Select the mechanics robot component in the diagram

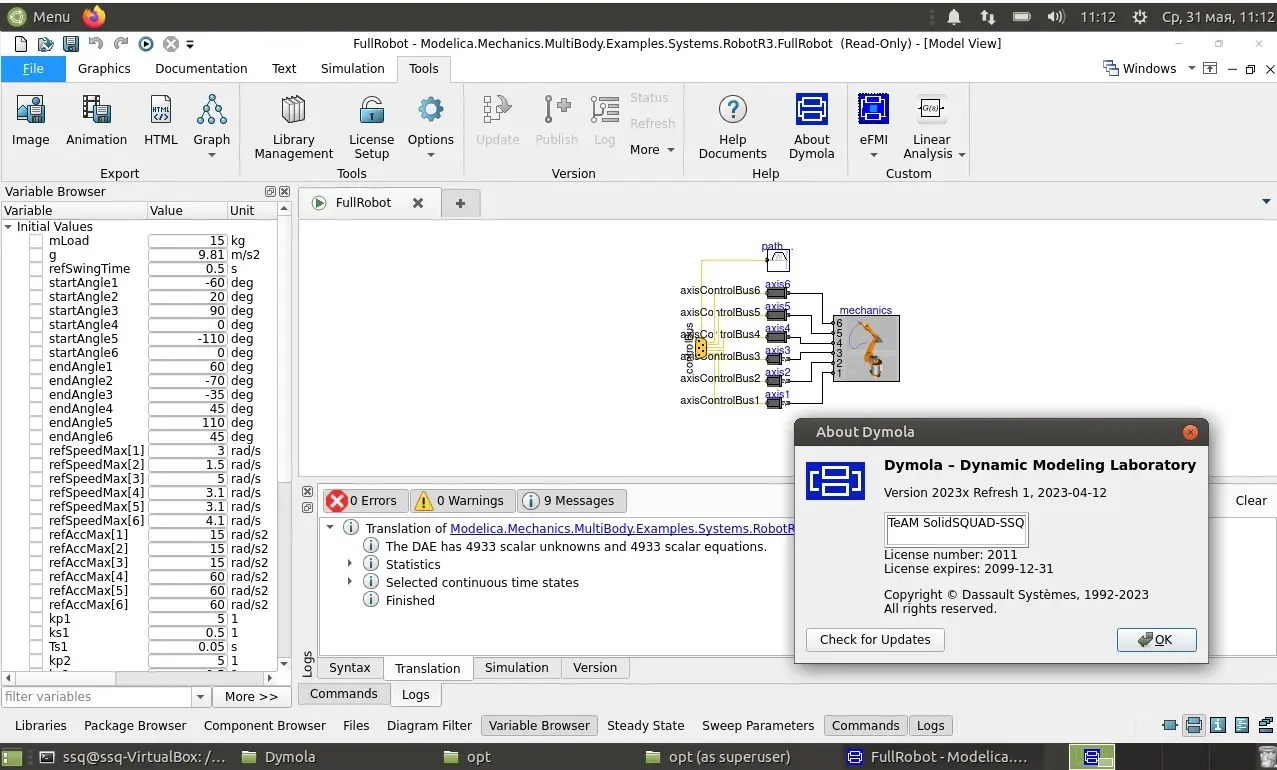point(866,348)
